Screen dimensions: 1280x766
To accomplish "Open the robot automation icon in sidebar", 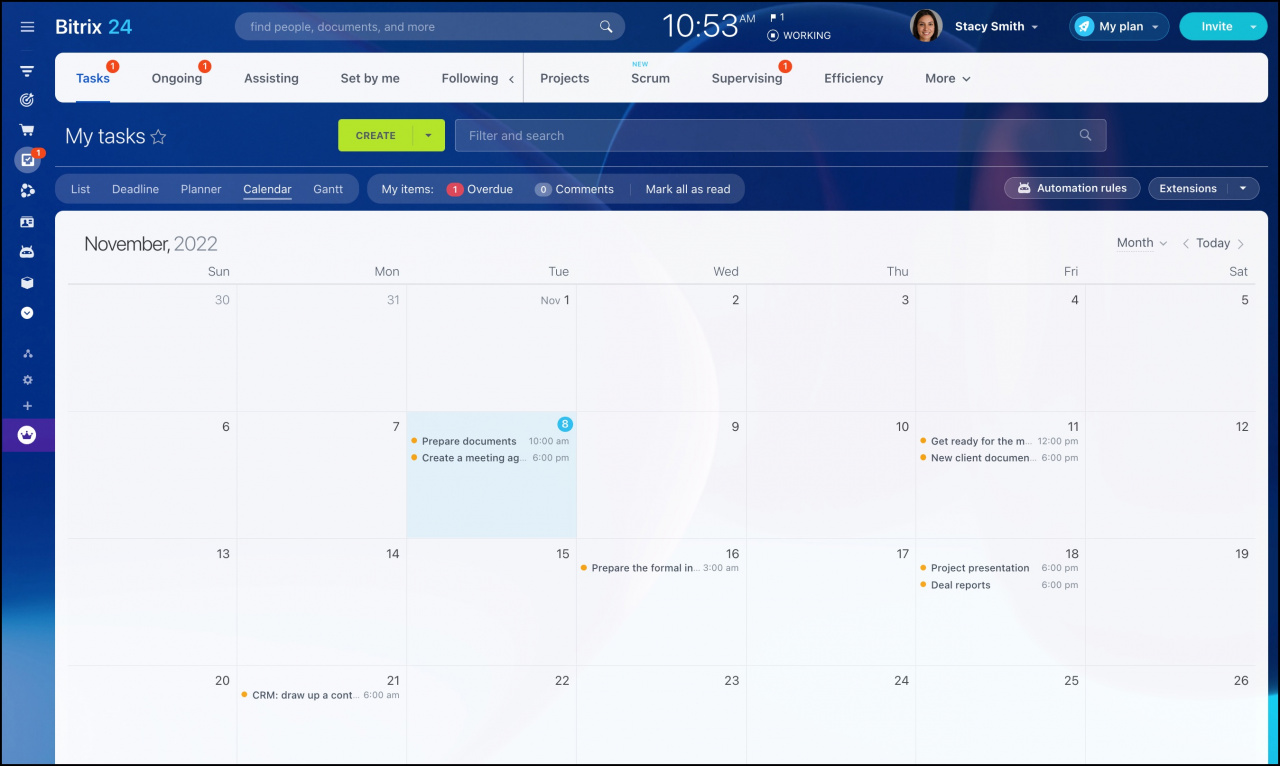I will coord(27,252).
